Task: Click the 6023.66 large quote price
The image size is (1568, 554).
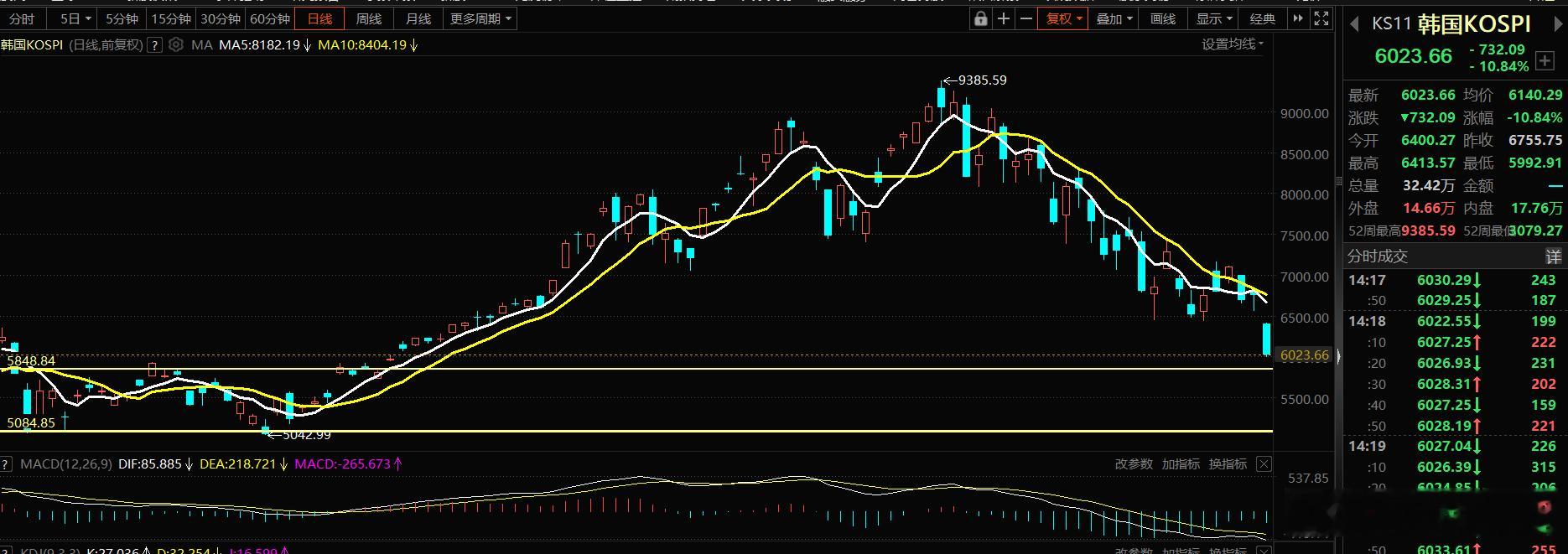Action: pyautogui.click(x=1413, y=56)
